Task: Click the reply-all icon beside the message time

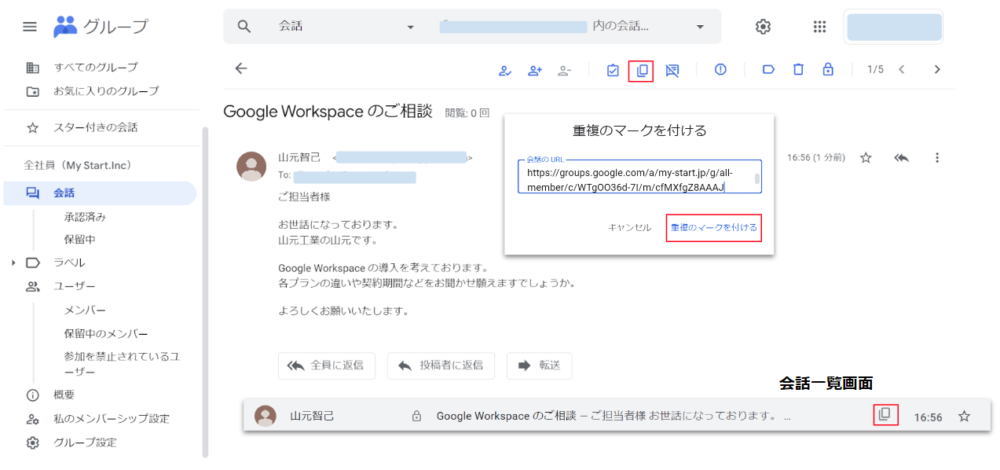Action: click(901, 158)
